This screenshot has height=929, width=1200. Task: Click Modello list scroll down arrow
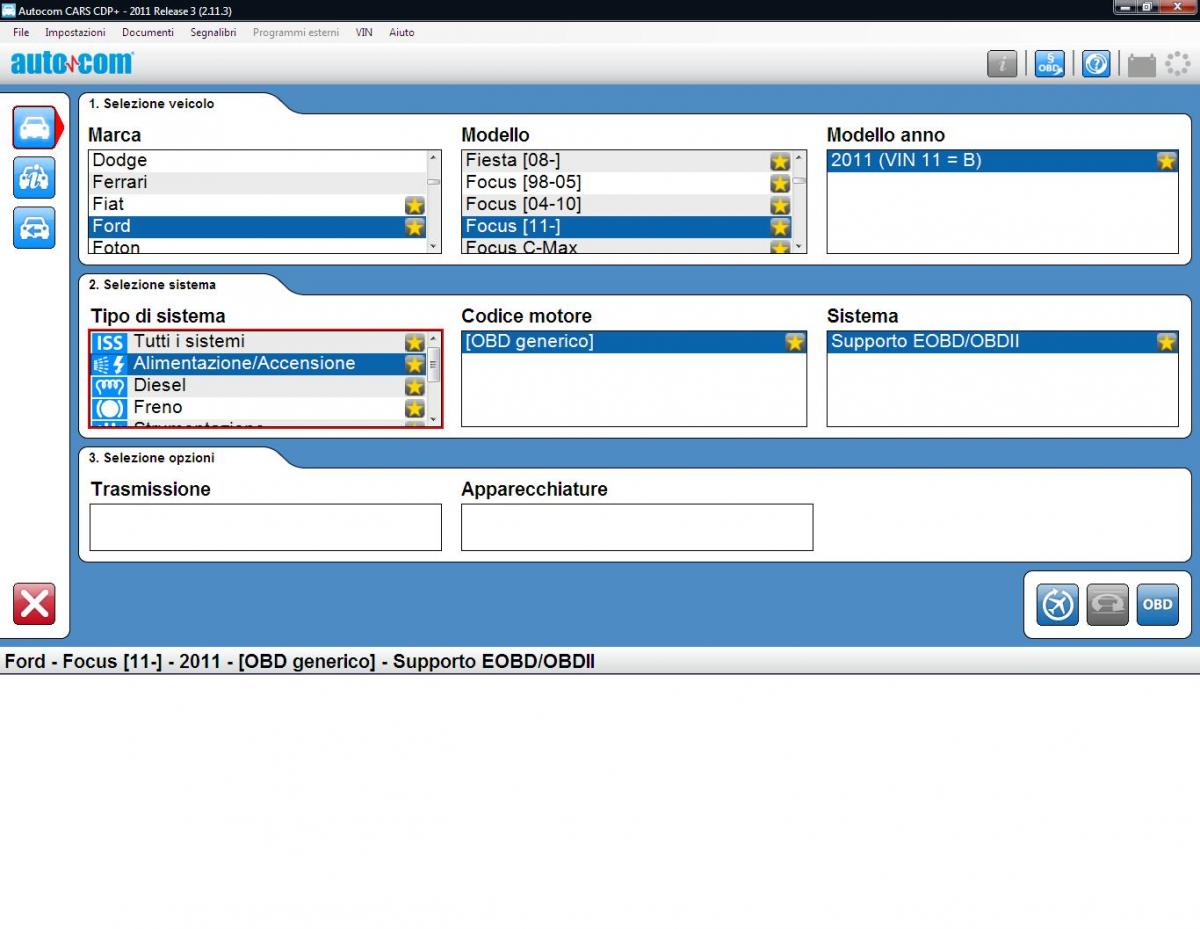(798, 246)
